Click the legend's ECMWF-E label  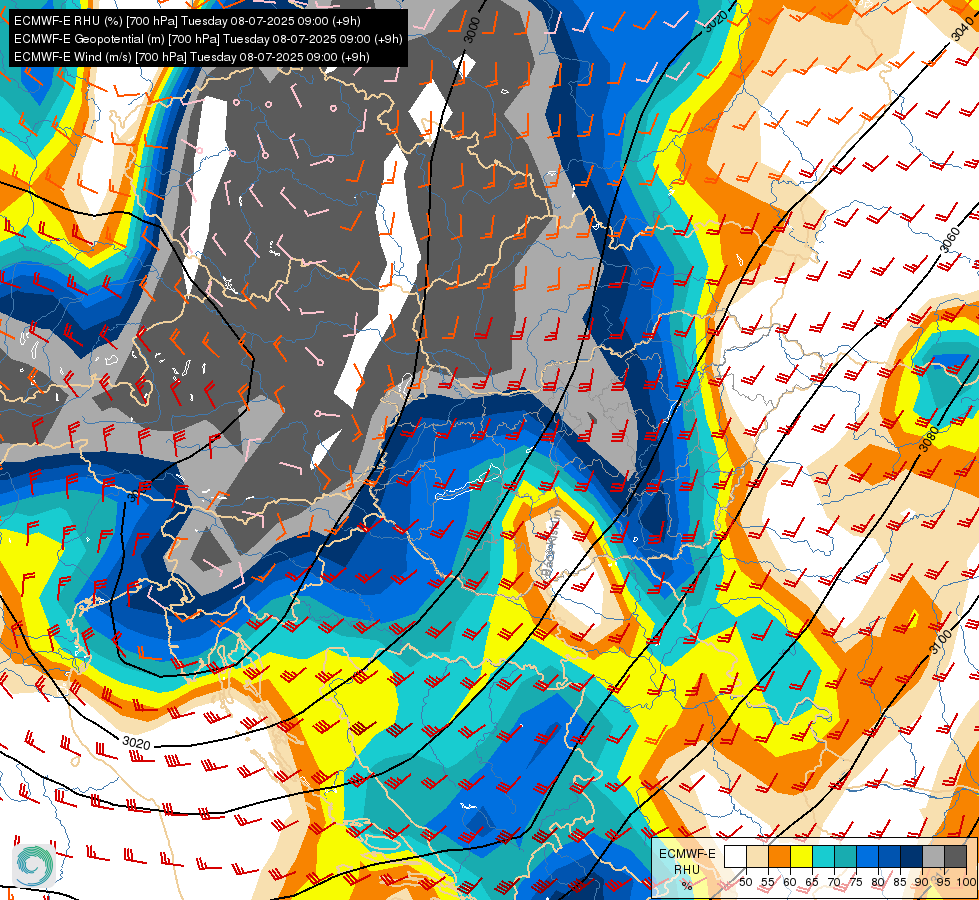tap(687, 854)
